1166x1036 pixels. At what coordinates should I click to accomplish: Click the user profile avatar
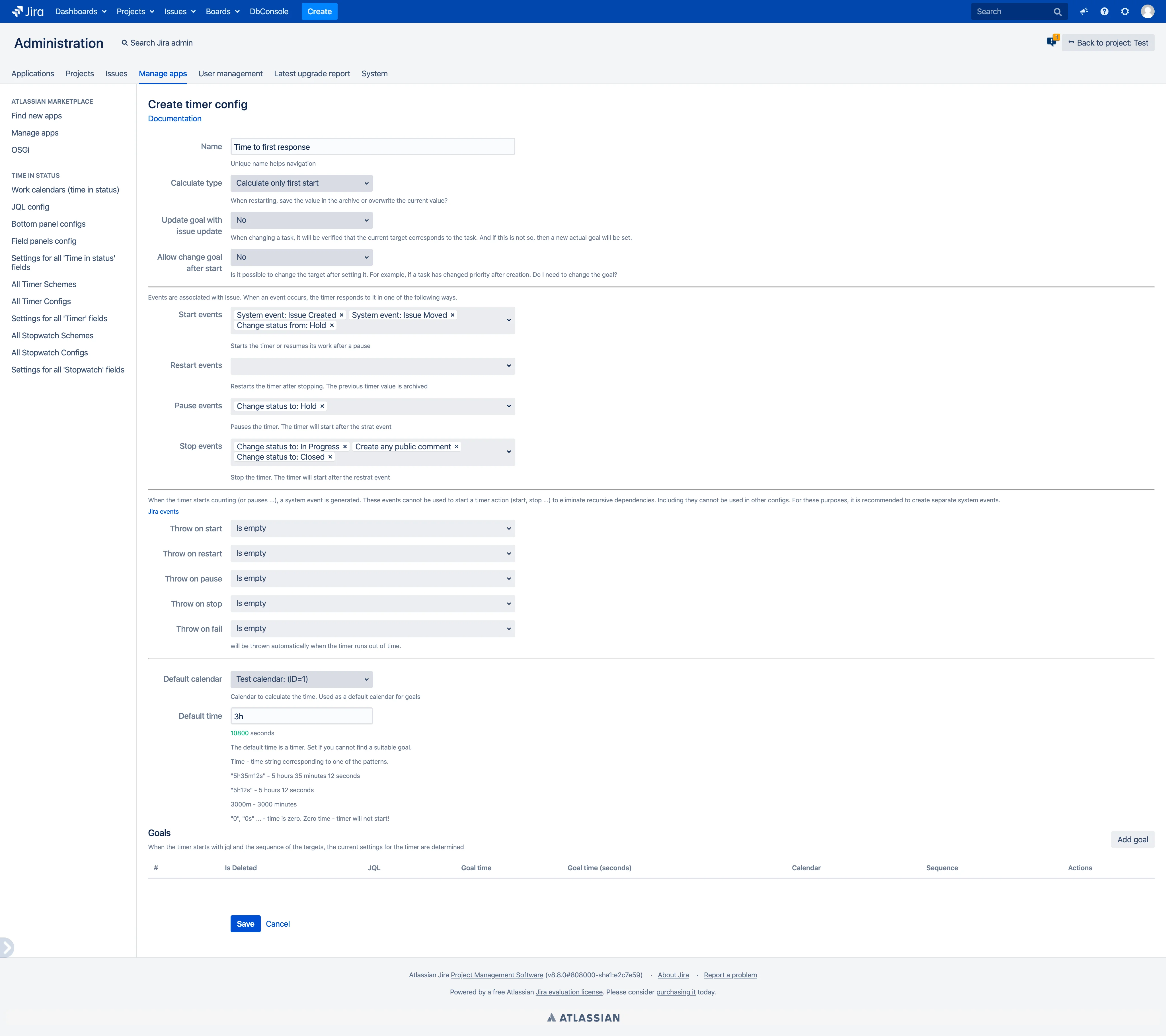click(1148, 11)
